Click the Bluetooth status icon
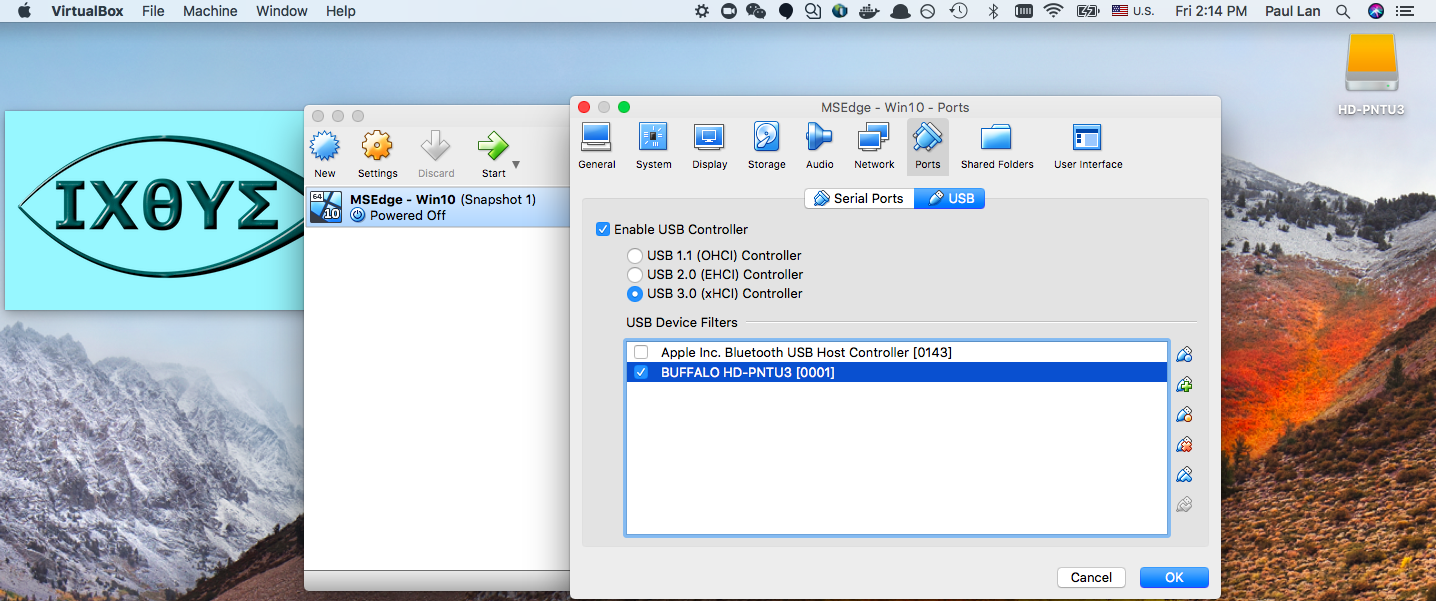The image size is (1436, 601). [x=993, y=11]
